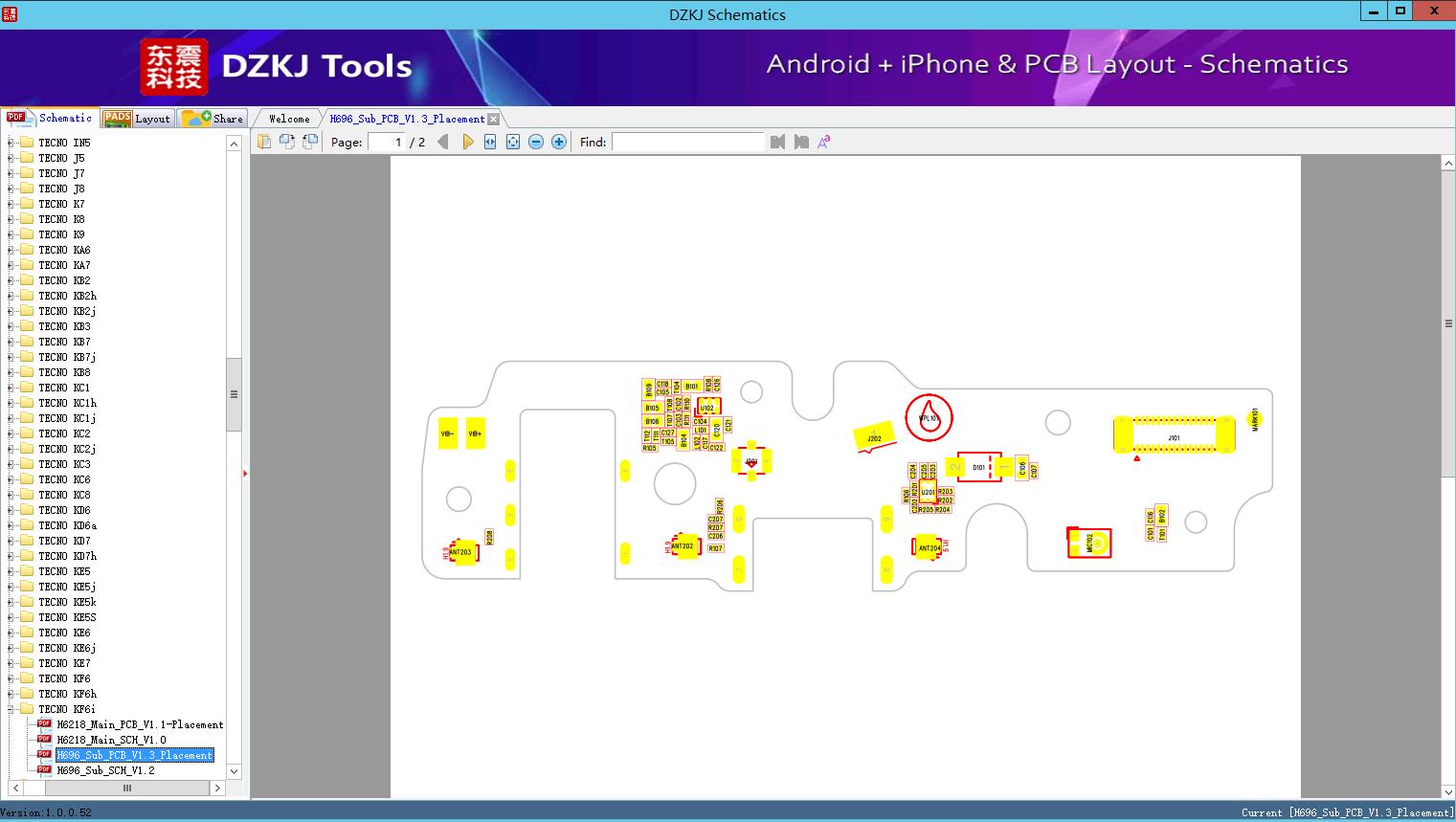Toggle match case icon
The height and width of the screenshot is (822, 1456).
pos(823,142)
